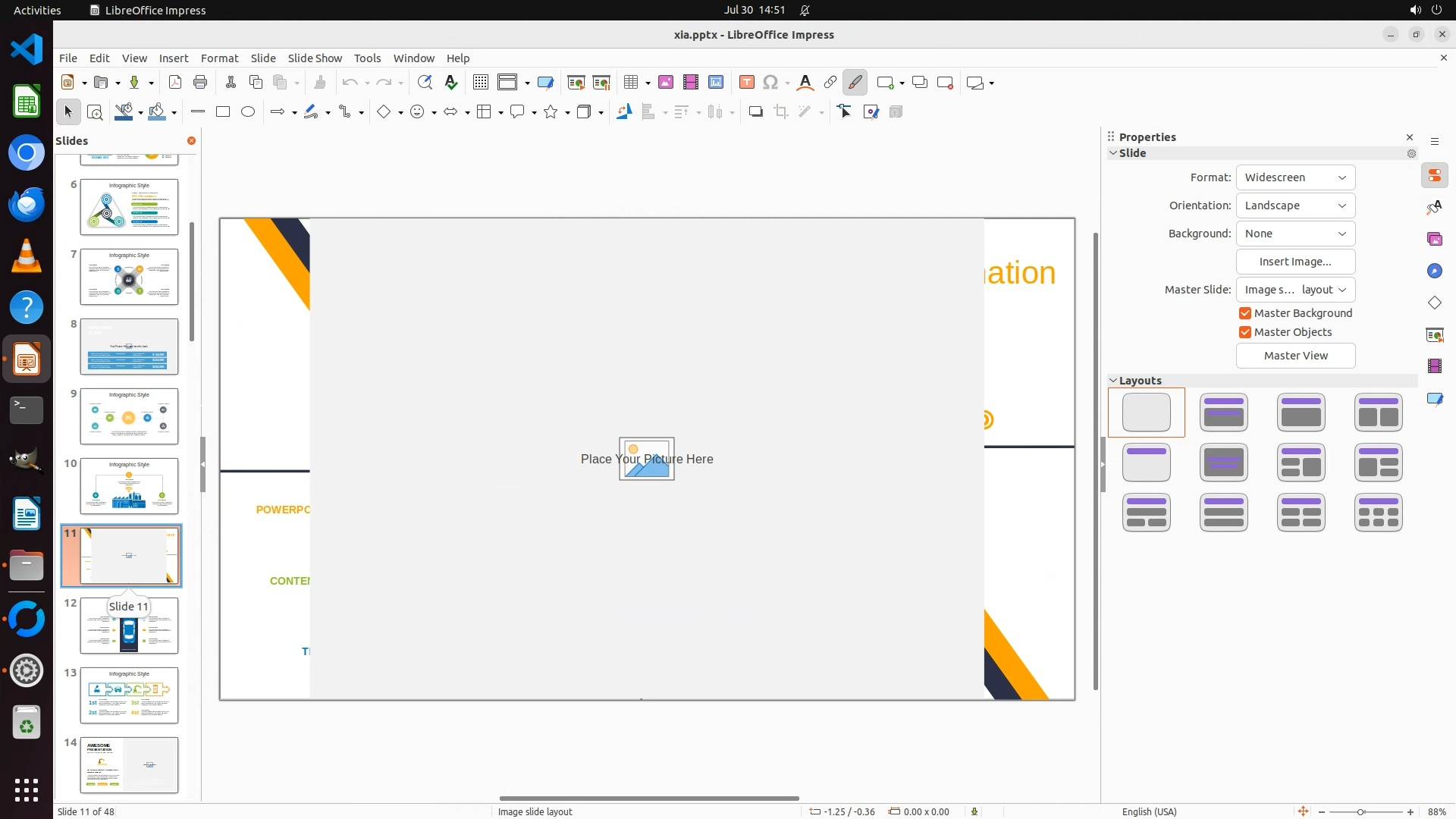This screenshot has height=819, width=1456.
Task: Click the Insert Table icon
Action: point(631,83)
